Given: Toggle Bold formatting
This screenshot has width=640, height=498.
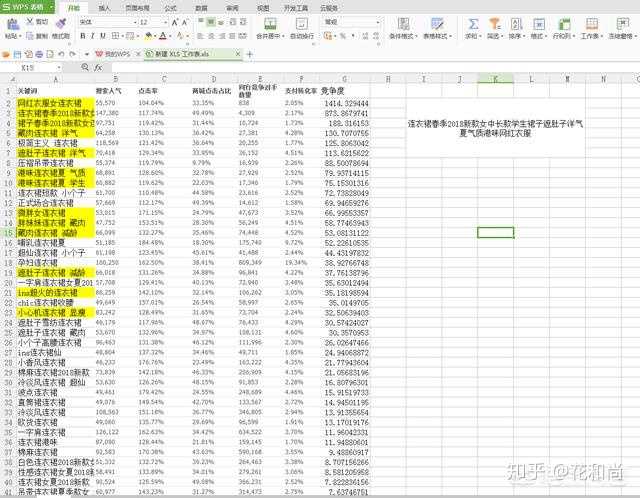Looking at the screenshot, I should (82, 35).
